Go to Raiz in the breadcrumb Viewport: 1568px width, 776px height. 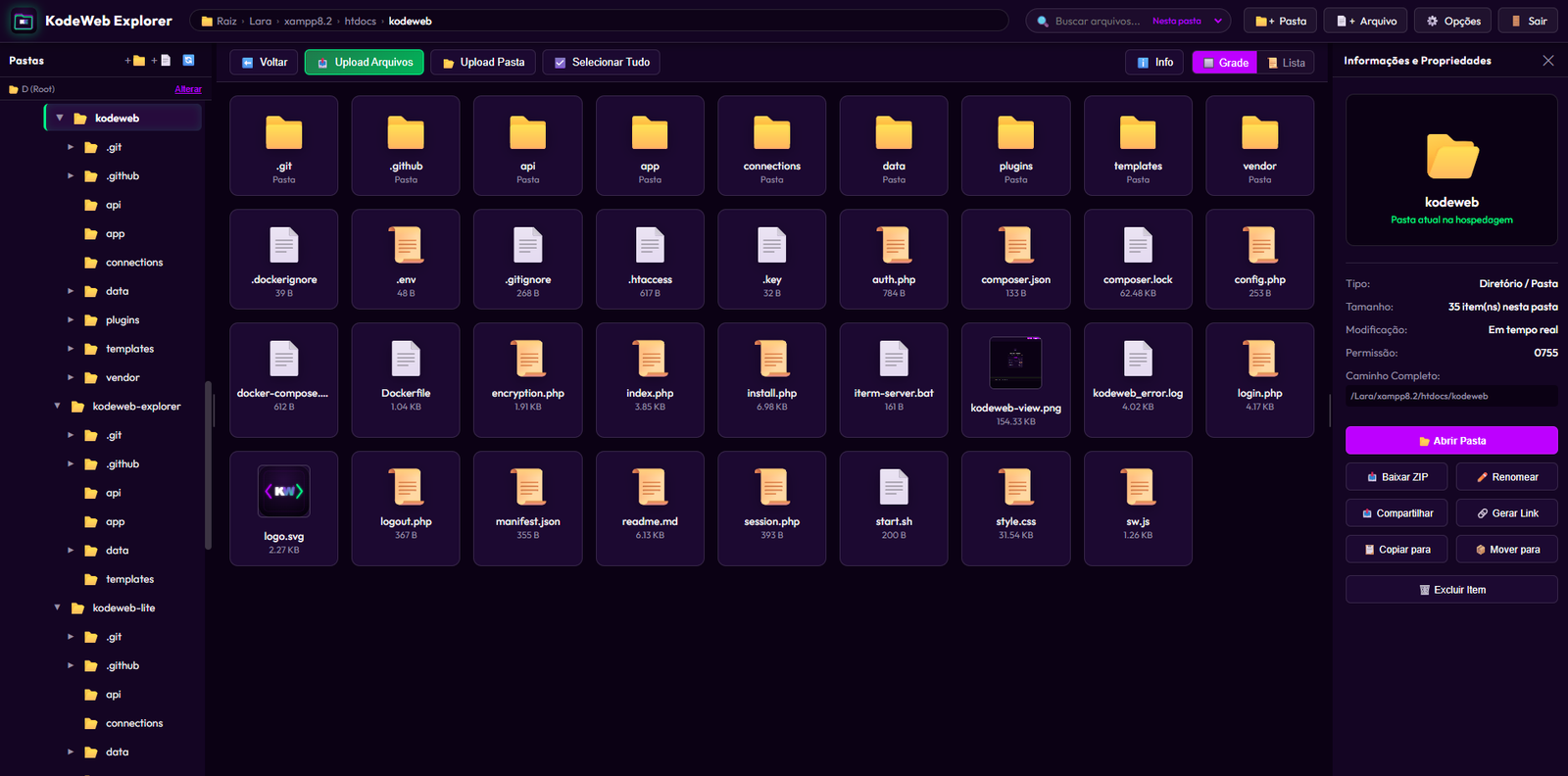click(226, 21)
